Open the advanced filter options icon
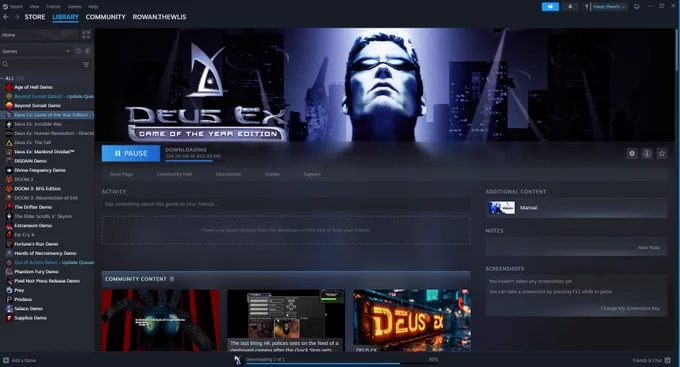Viewport: 680px width, 367px height. click(86, 64)
